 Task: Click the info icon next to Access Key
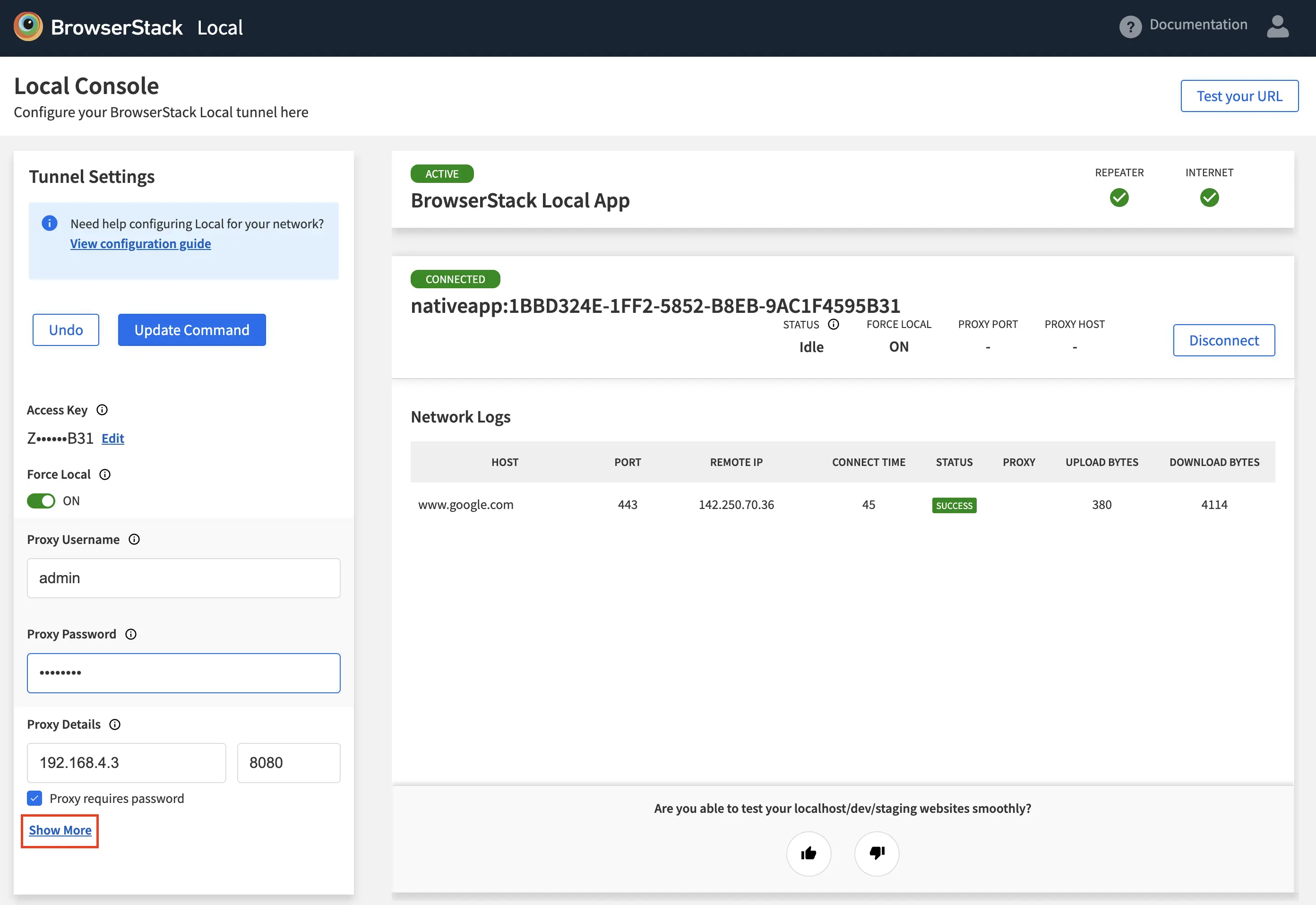pyautogui.click(x=102, y=410)
